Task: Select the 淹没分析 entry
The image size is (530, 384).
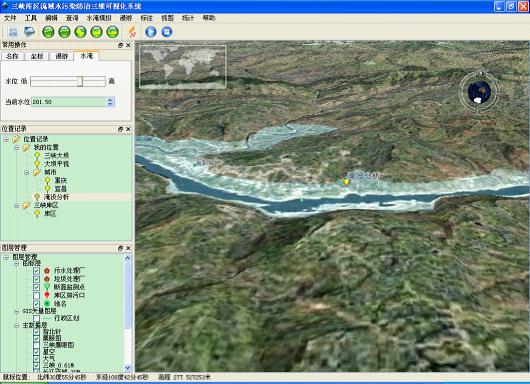Action: click(56, 197)
